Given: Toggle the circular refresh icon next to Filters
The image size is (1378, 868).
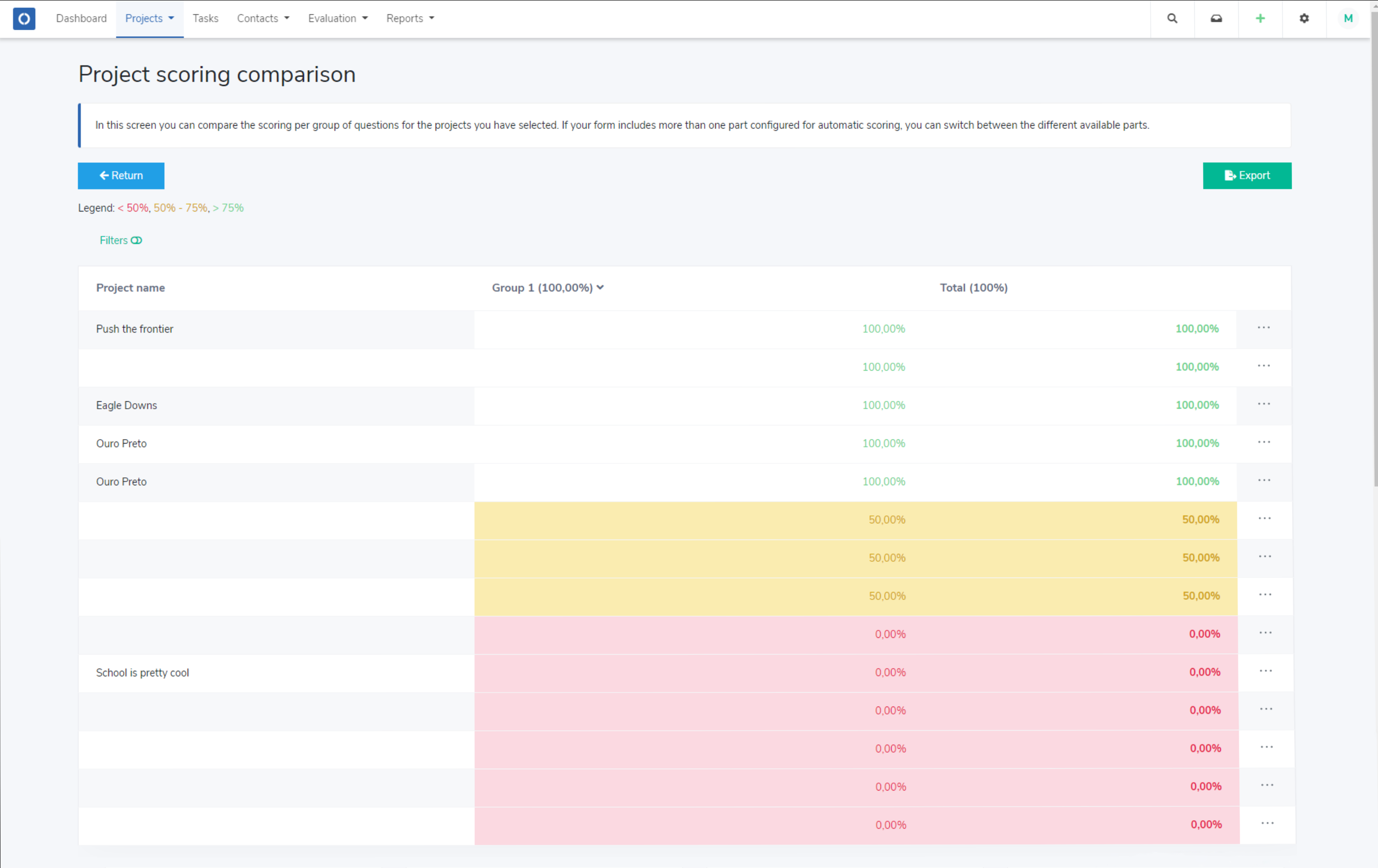Looking at the screenshot, I should [x=139, y=240].
